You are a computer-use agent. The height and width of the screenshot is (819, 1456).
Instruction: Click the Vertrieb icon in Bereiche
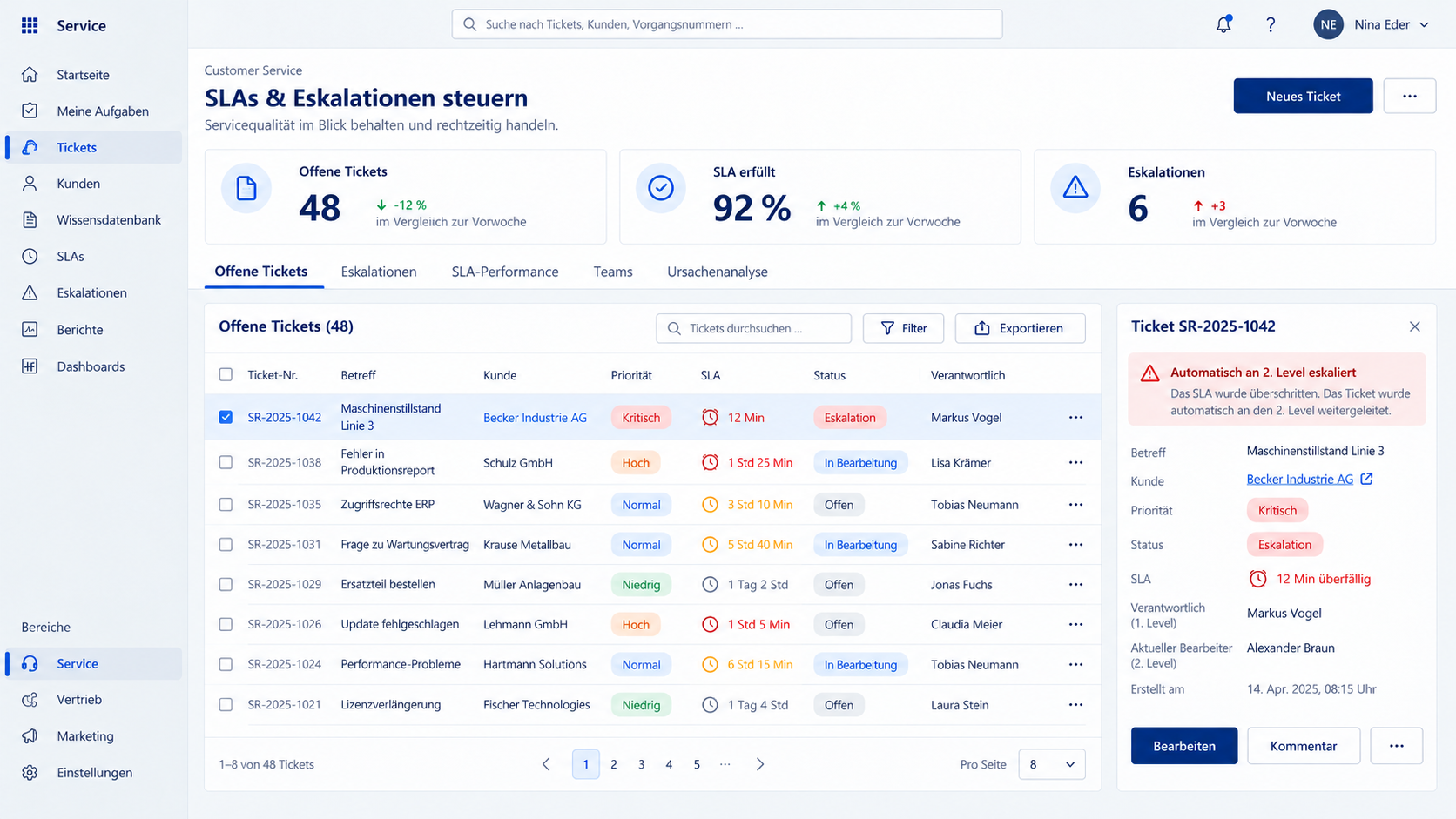point(30,700)
